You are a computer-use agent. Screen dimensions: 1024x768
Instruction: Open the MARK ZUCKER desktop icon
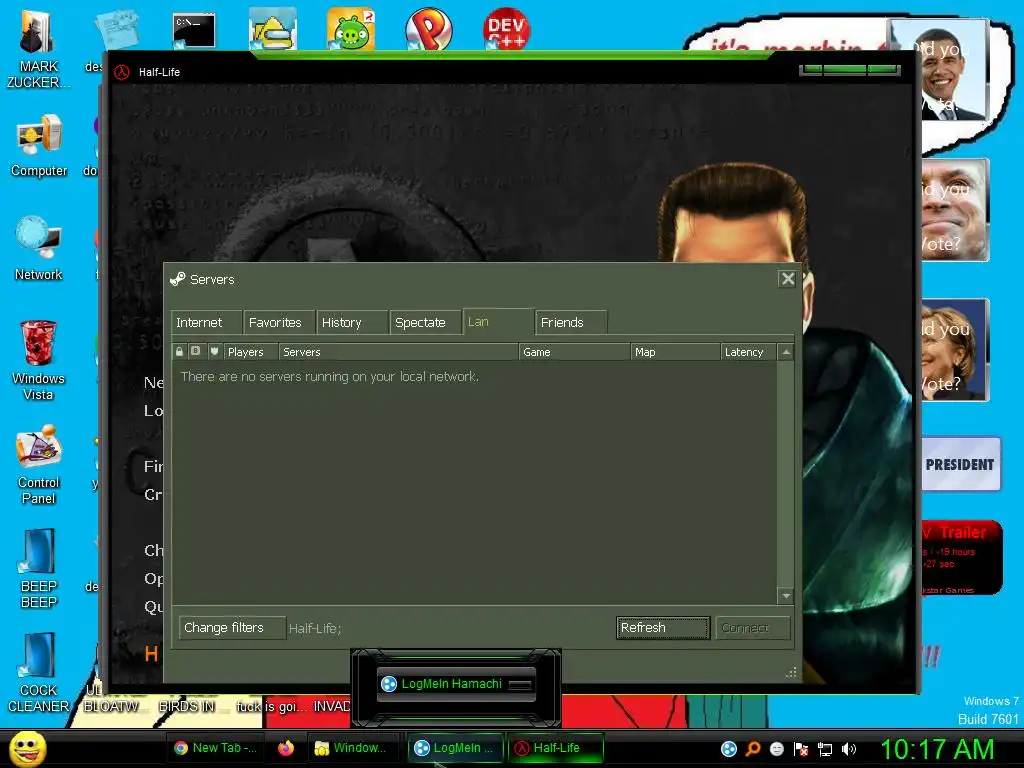click(38, 49)
